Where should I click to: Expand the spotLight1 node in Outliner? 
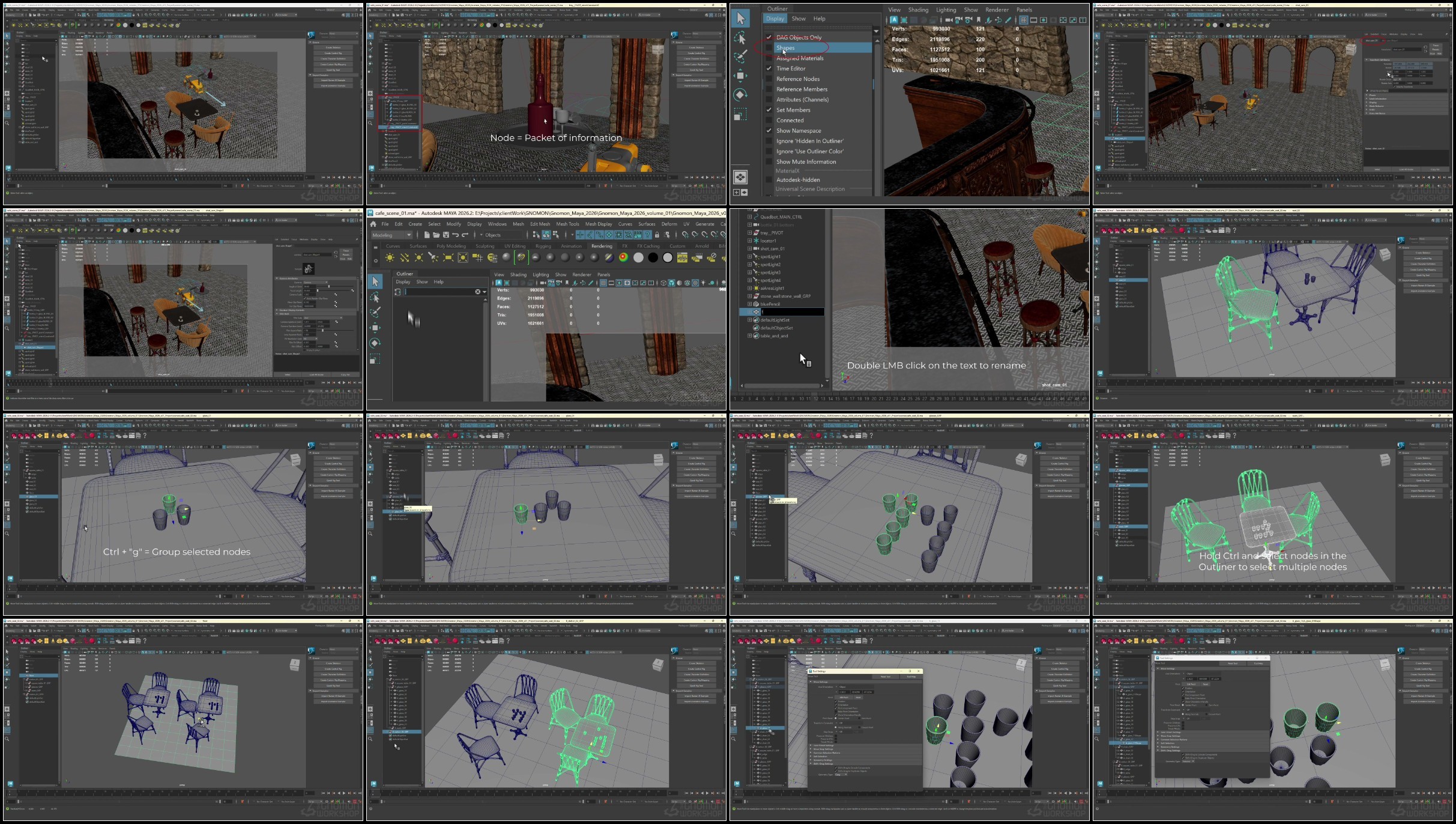[x=749, y=256]
